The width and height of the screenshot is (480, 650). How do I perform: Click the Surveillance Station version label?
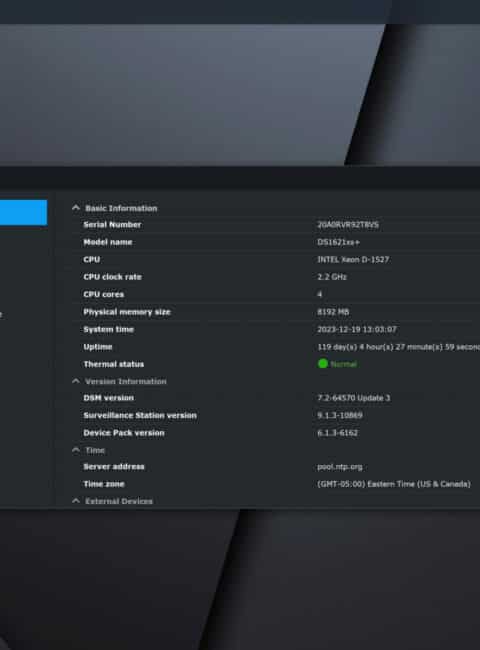[x=140, y=415]
